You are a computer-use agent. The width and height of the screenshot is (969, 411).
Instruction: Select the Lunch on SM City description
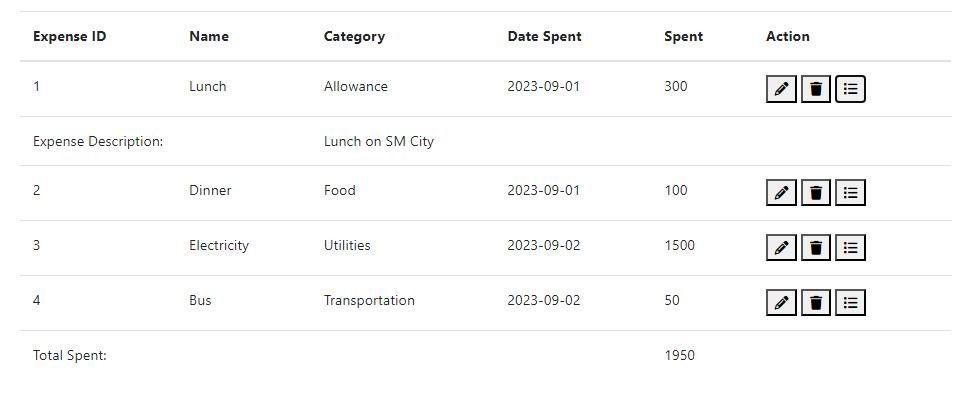[x=379, y=142]
